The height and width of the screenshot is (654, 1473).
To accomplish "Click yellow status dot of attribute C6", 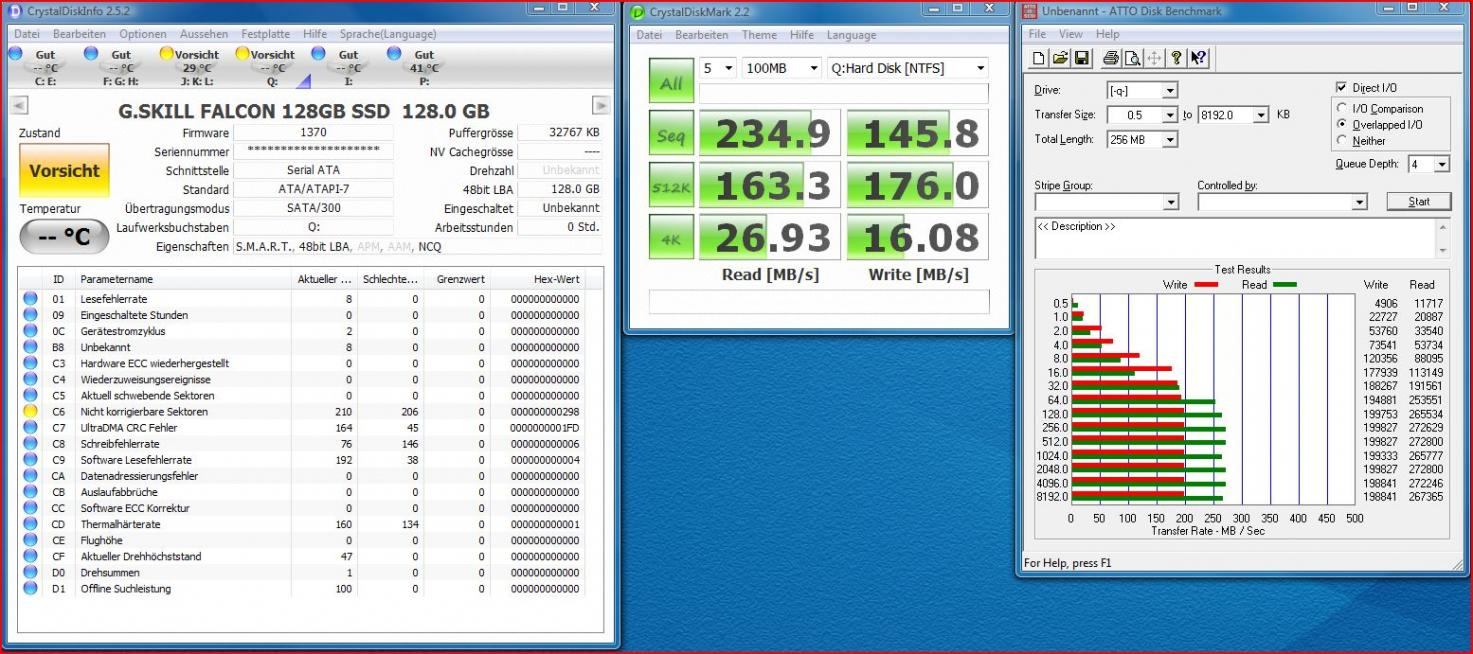I will coord(30,412).
